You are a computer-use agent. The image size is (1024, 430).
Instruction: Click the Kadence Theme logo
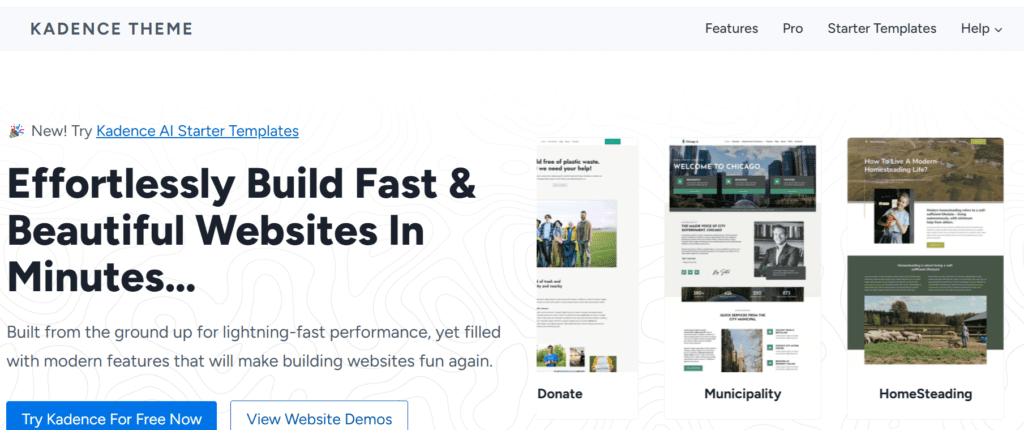point(111,29)
